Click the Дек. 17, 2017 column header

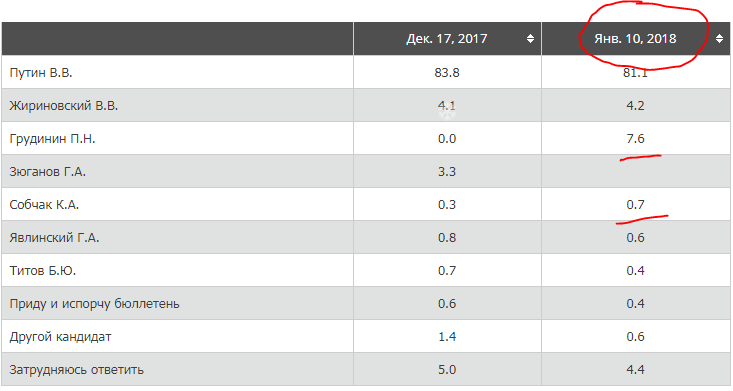(447, 39)
